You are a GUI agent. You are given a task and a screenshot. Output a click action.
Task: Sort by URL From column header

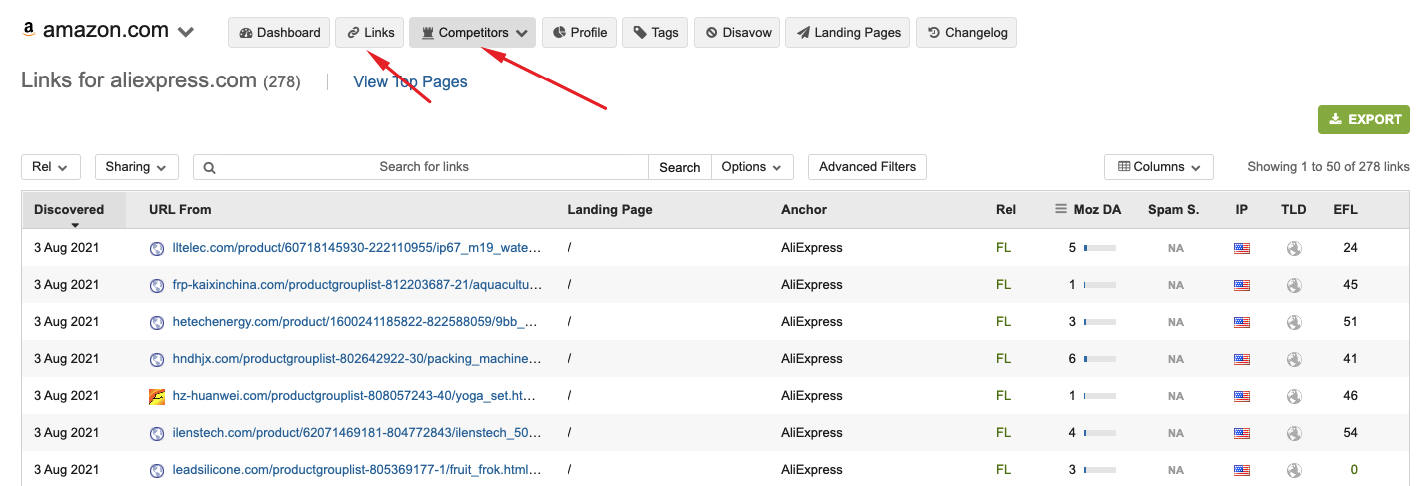(180, 209)
